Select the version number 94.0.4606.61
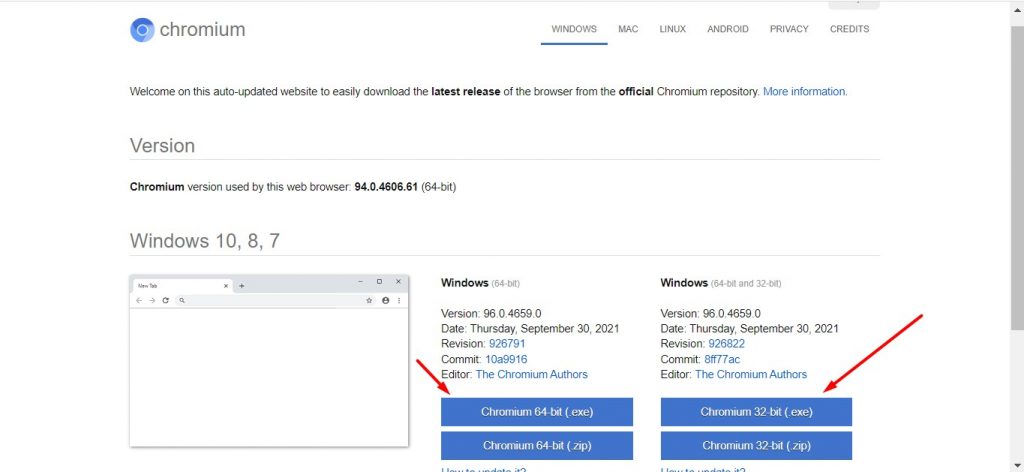1024x472 pixels. (386, 187)
